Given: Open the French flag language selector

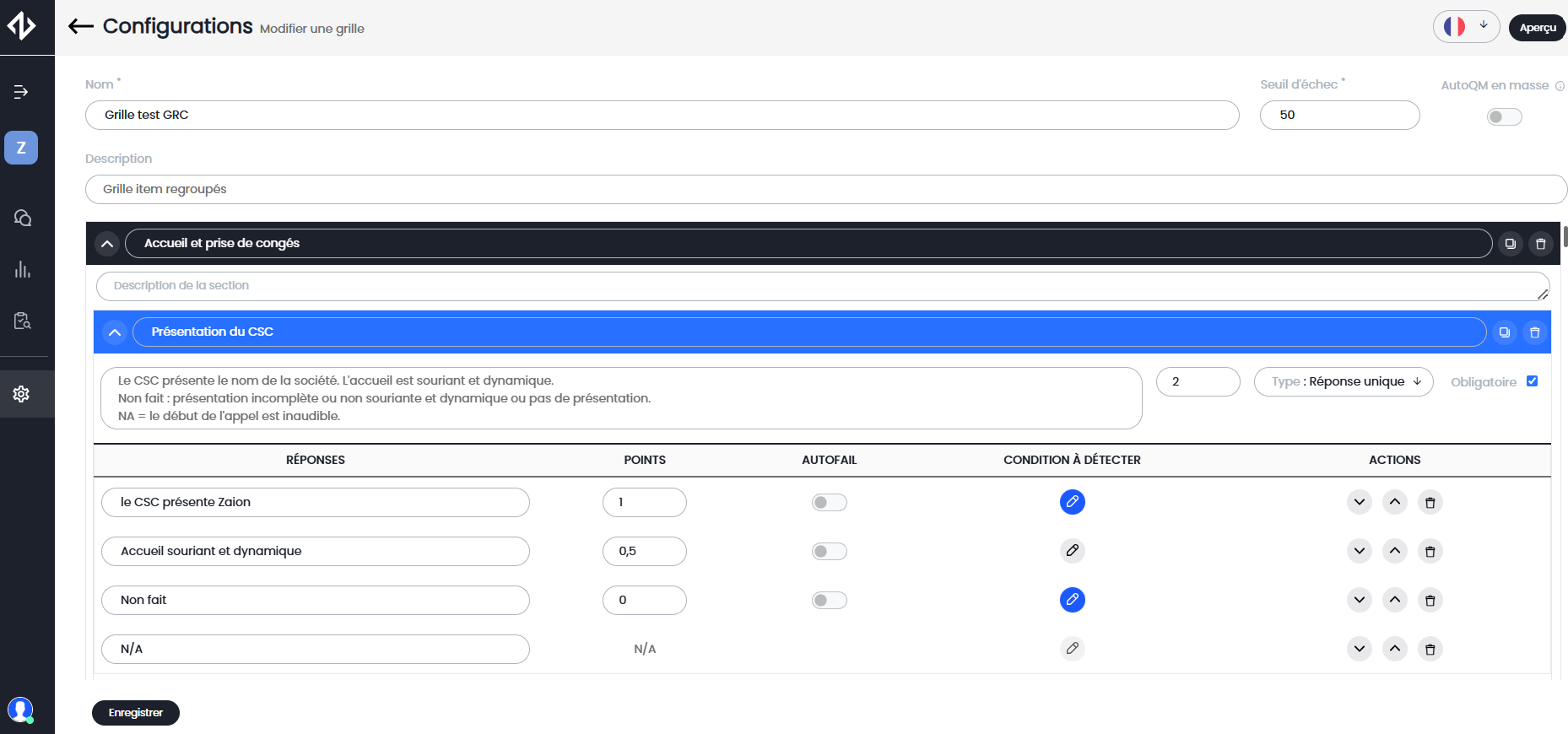Looking at the screenshot, I should [x=1465, y=27].
